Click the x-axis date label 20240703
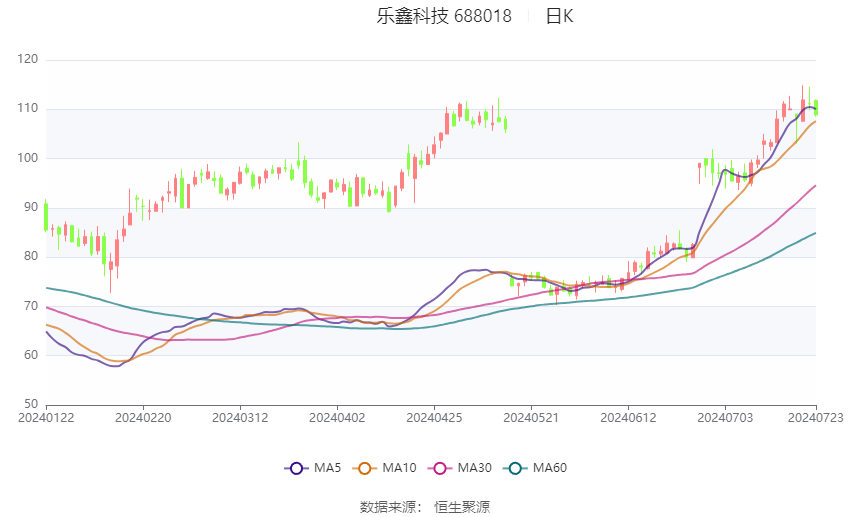 (725, 418)
